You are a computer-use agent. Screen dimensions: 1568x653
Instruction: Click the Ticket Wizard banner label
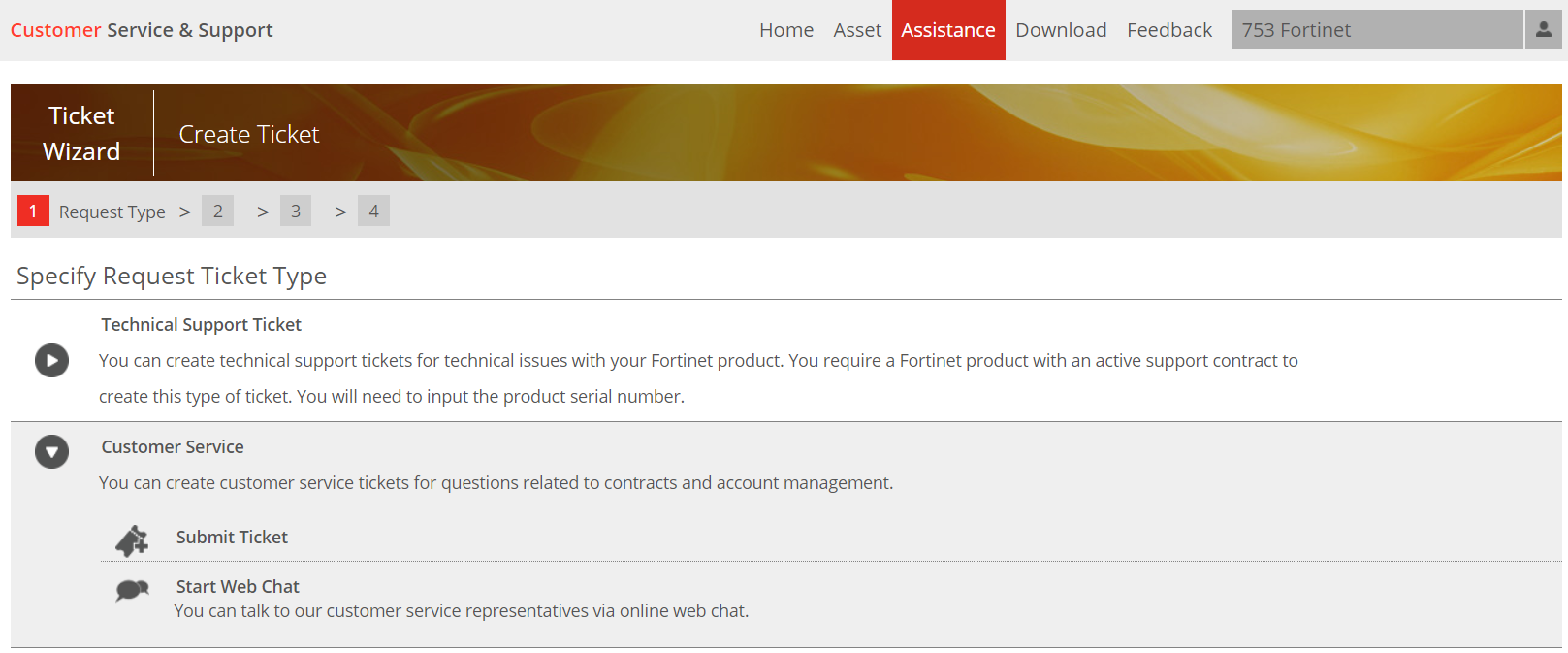pos(81,134)
